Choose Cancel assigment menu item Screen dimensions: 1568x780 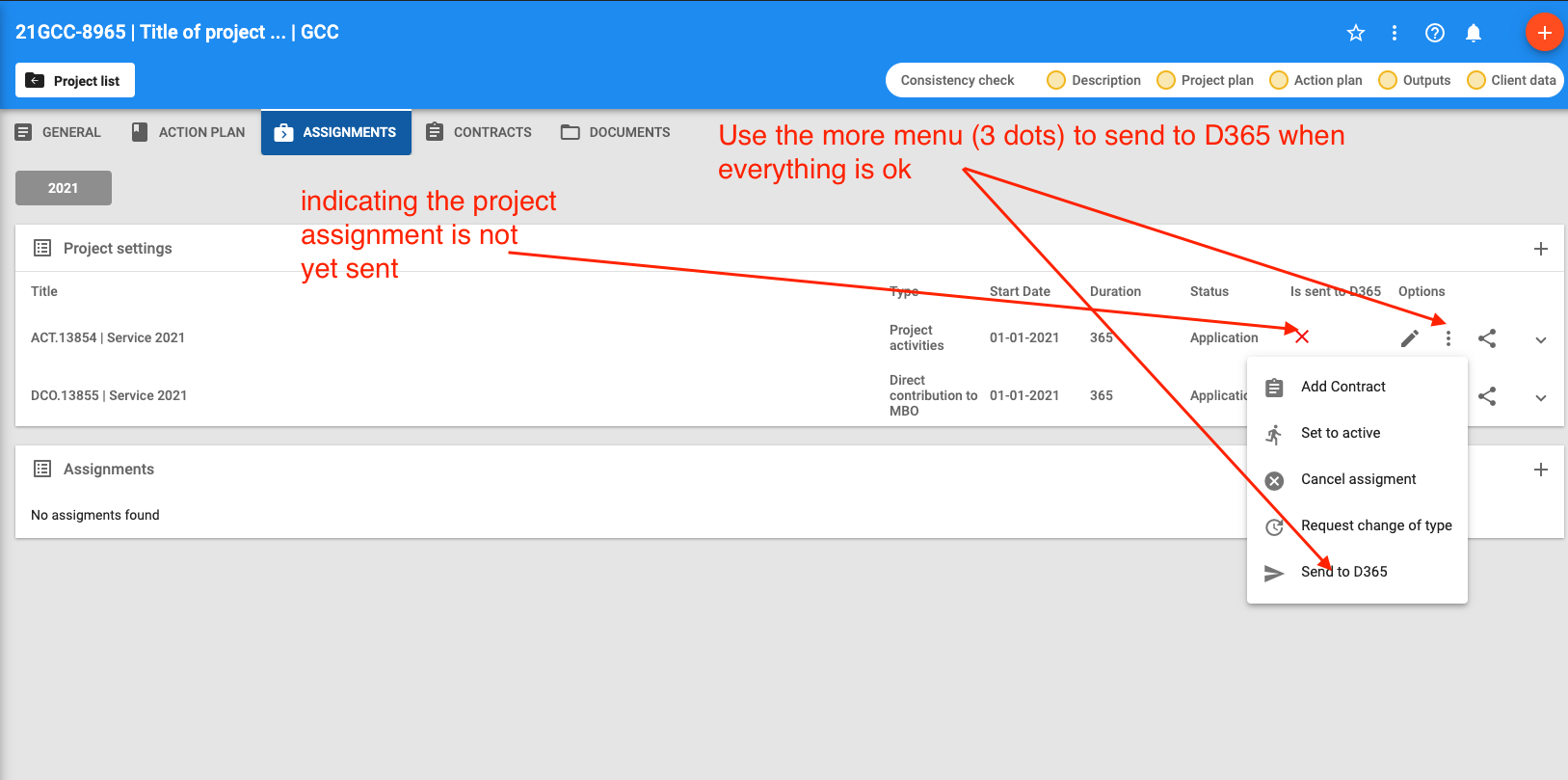pyautogui.click(x=1357, y=479)
